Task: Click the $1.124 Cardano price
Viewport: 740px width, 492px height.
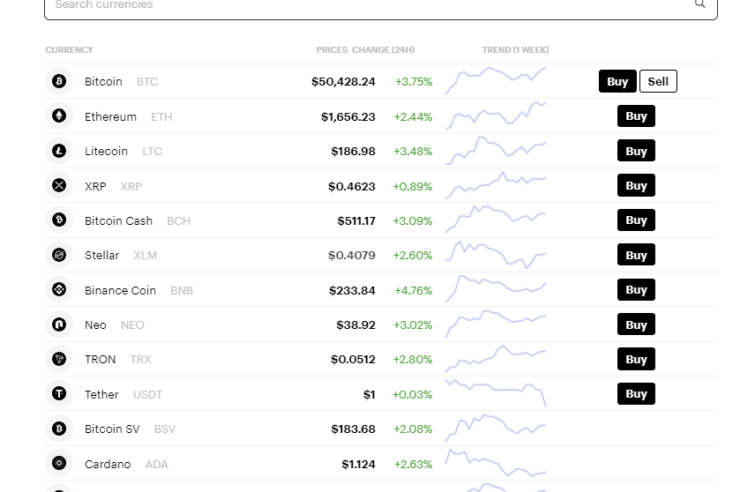Action: tap(358, 464)
